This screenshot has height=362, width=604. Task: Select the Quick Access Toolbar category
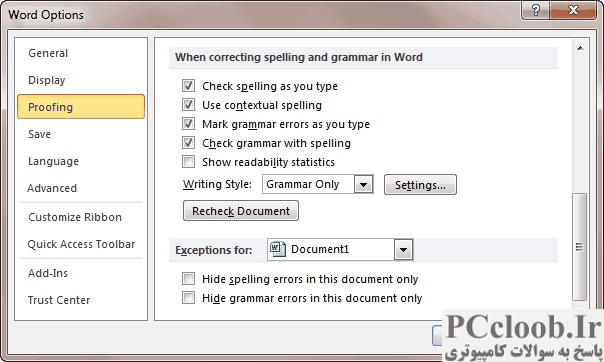[81, 244]
